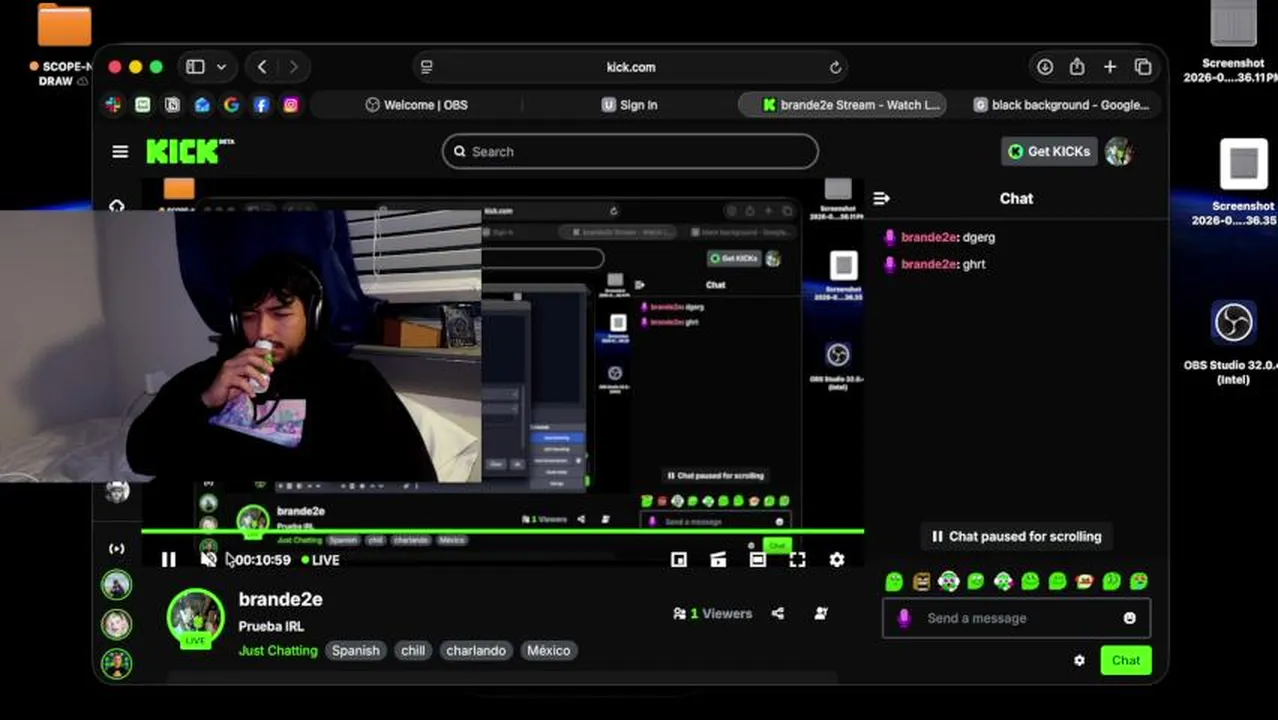The image size is (1278, 720).
Task: Show Safari tab overview
Action: [1143, 67]
